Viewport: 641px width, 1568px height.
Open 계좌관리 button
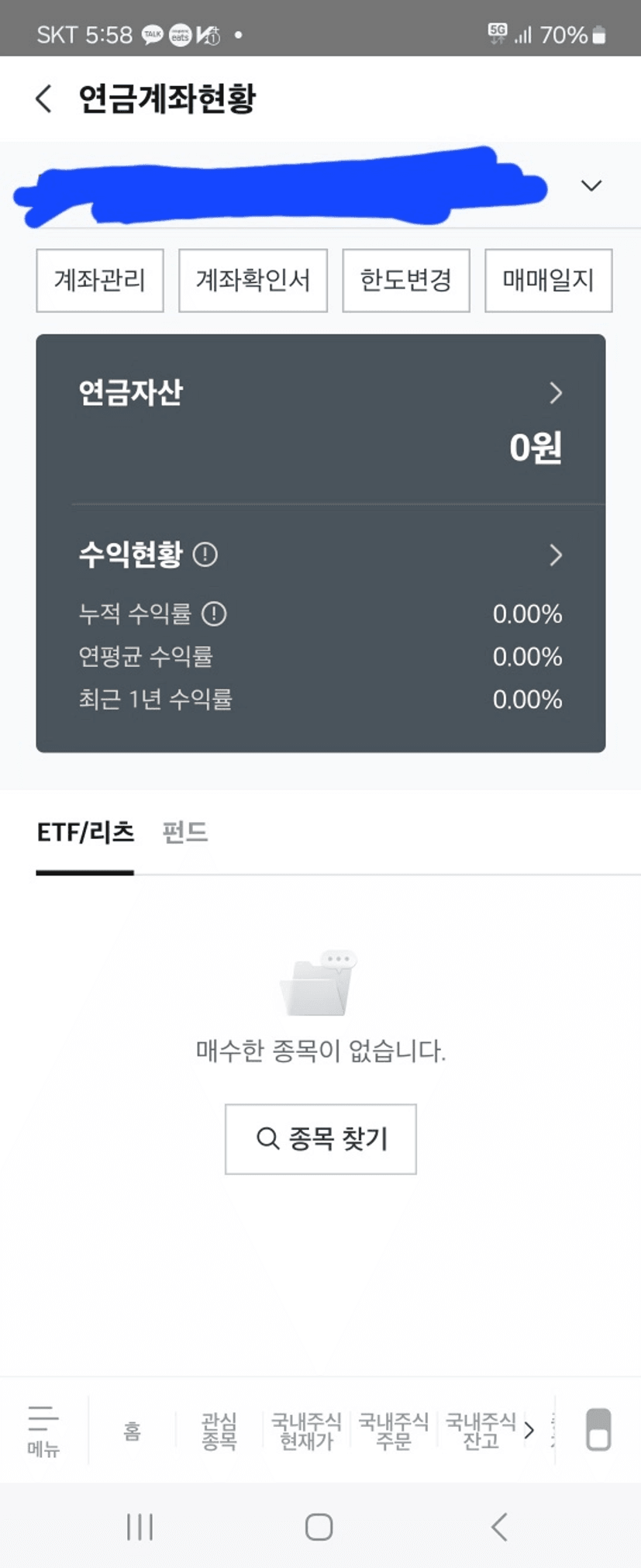(x=100, y=281)
